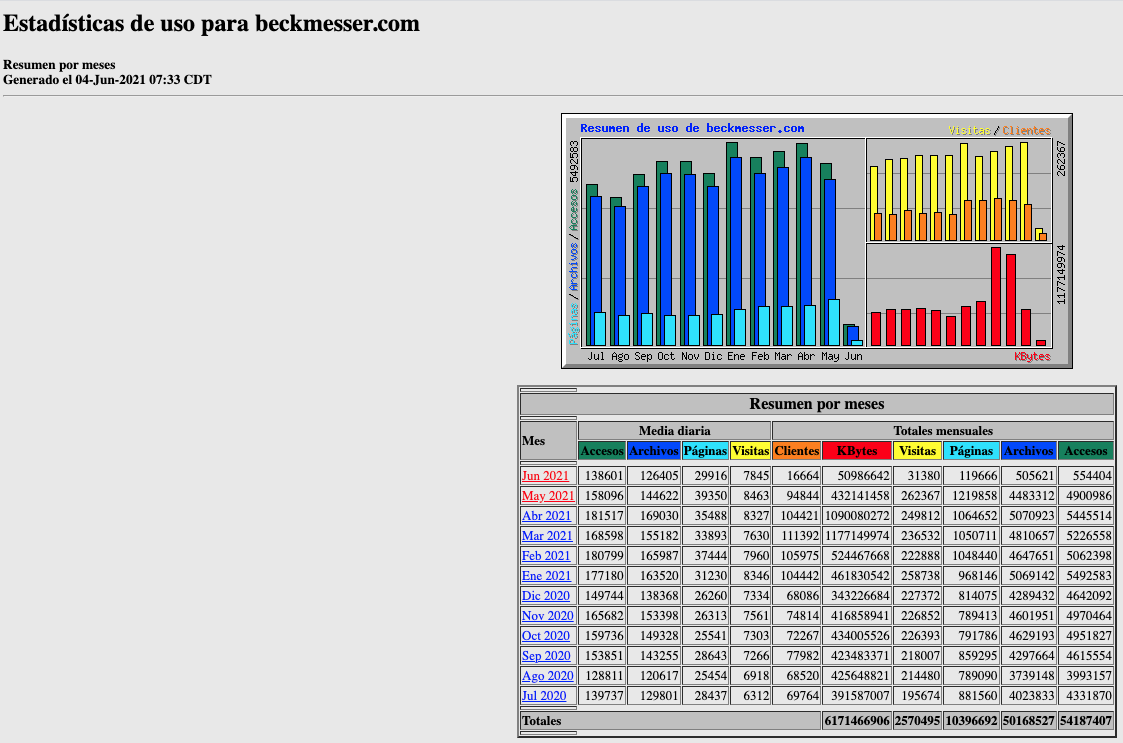Click the Totales row label

click(x=541, y=720)
